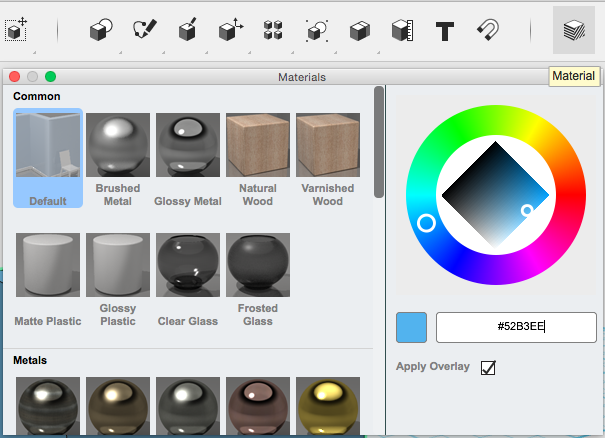Toggle the Apply Overlay checkbox
This screenshot has height=438, width=605.
tap(488, 367)
